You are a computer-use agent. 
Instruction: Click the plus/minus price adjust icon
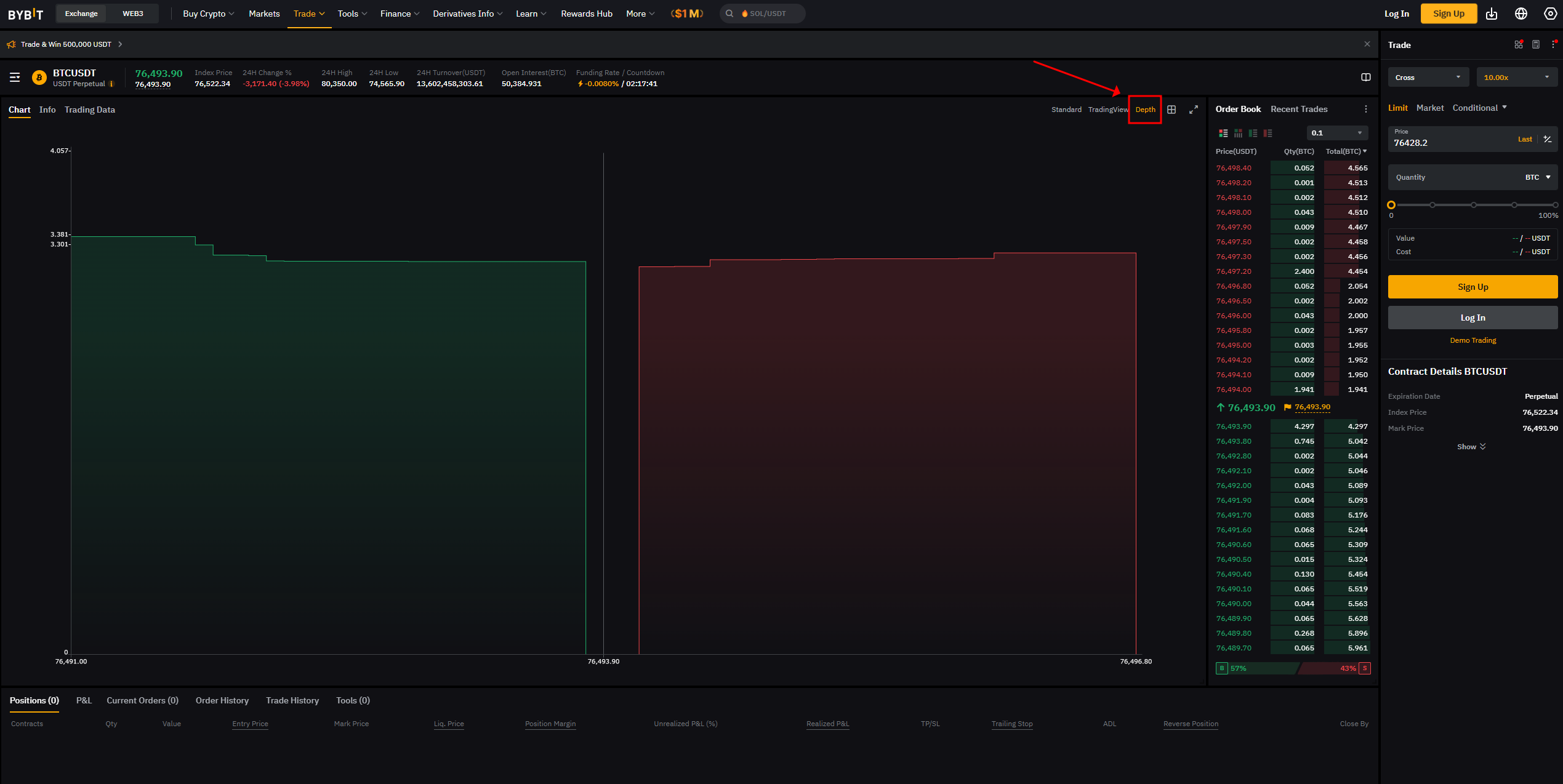click(x=1548, y=139)
